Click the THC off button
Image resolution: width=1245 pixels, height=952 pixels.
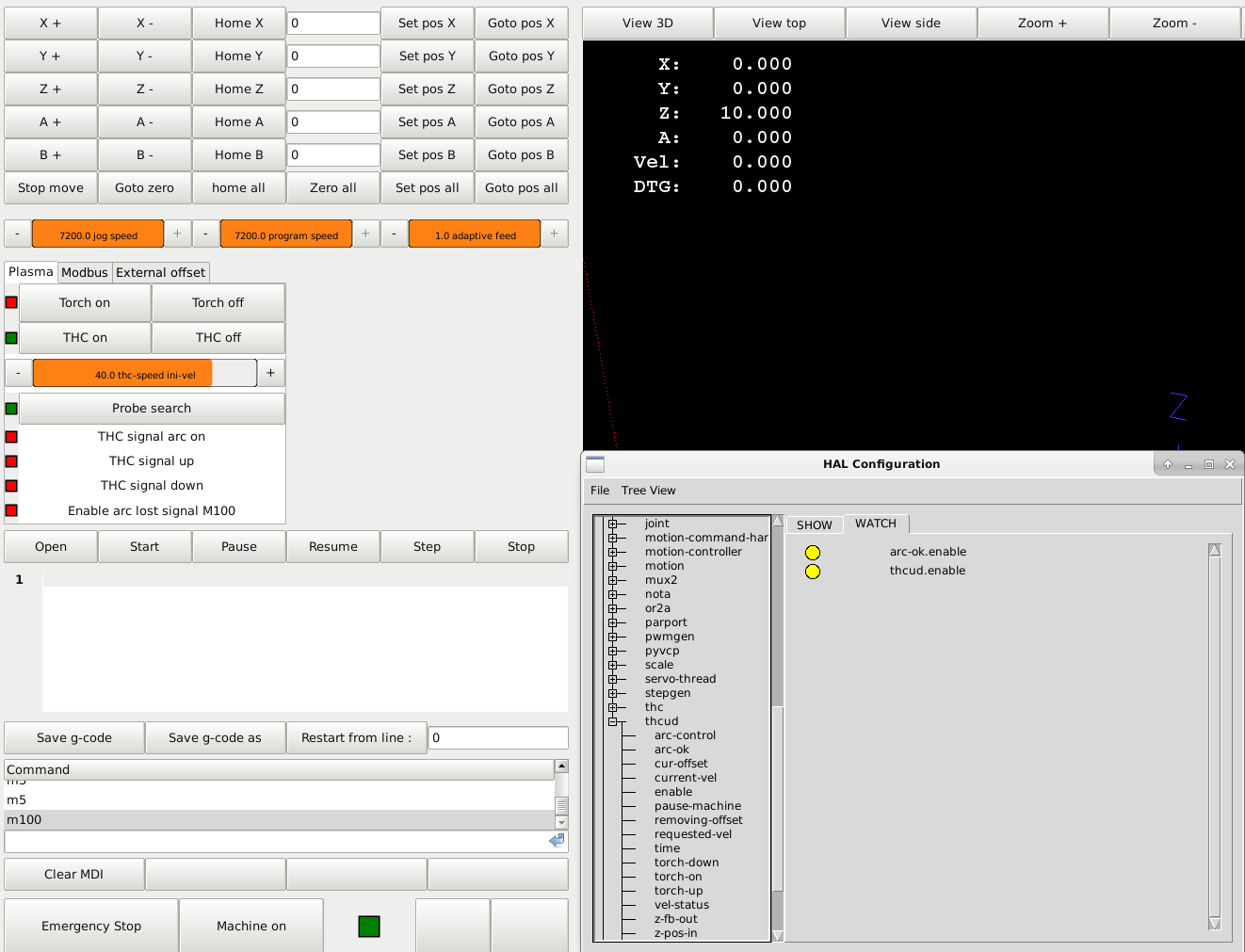click(x=218, y=337)
